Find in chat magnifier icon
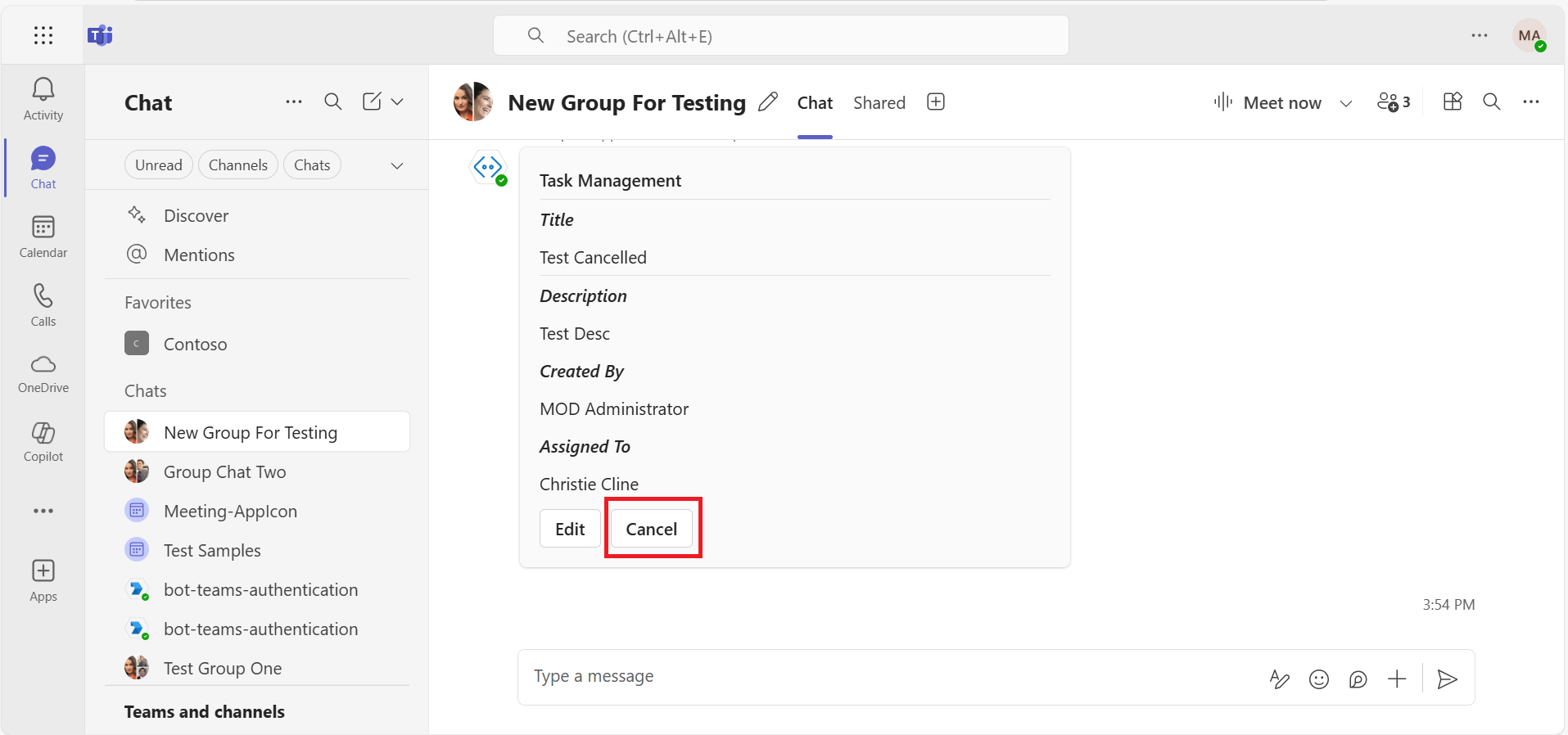 (x=1492, y=101)
